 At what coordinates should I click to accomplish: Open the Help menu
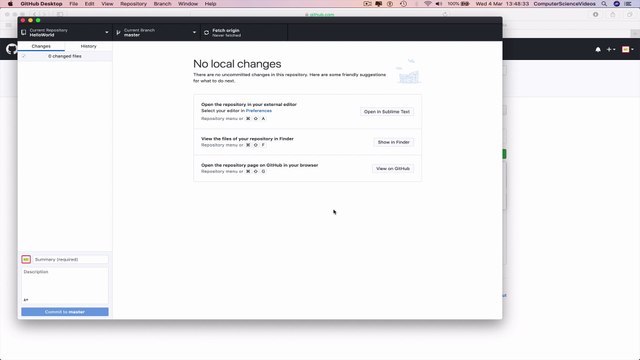(x=210, y=4)
